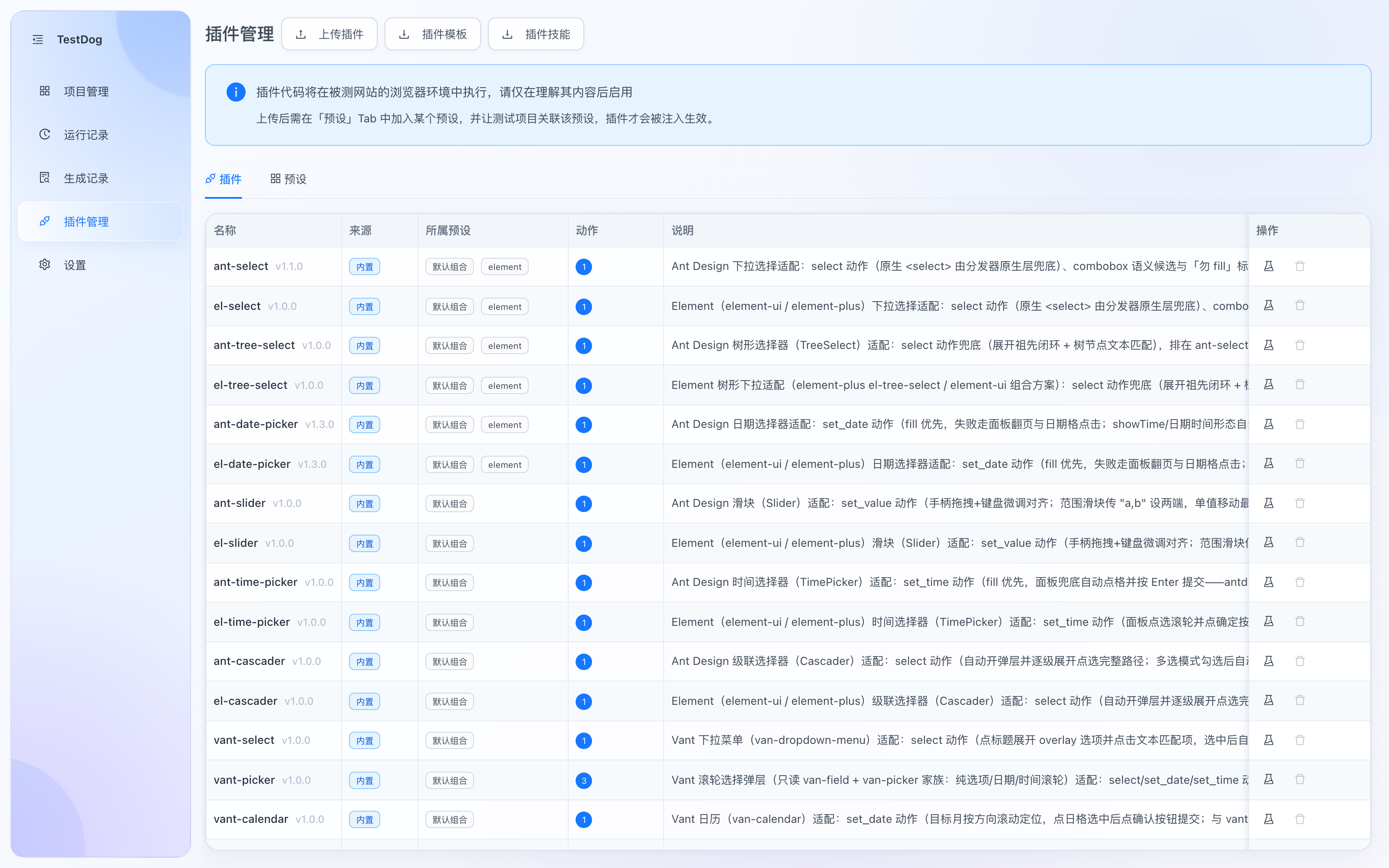Click the ant-time-picker description text
1389x868 pixels.
click(960, 582)
